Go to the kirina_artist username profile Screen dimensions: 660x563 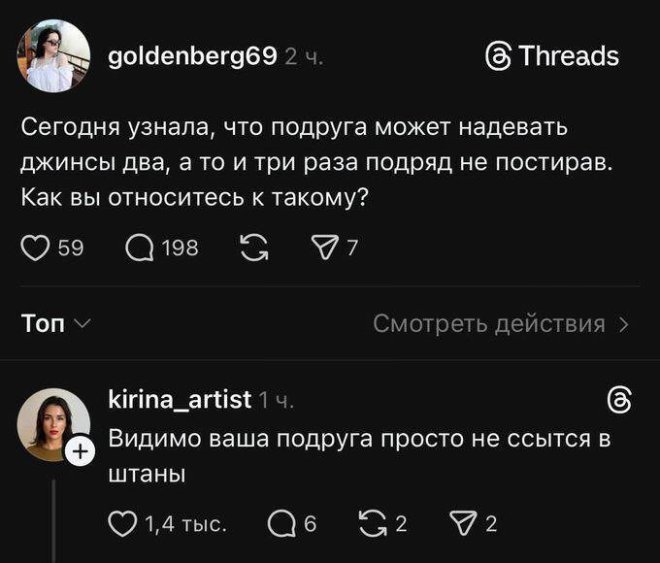(x=179, y=401)
